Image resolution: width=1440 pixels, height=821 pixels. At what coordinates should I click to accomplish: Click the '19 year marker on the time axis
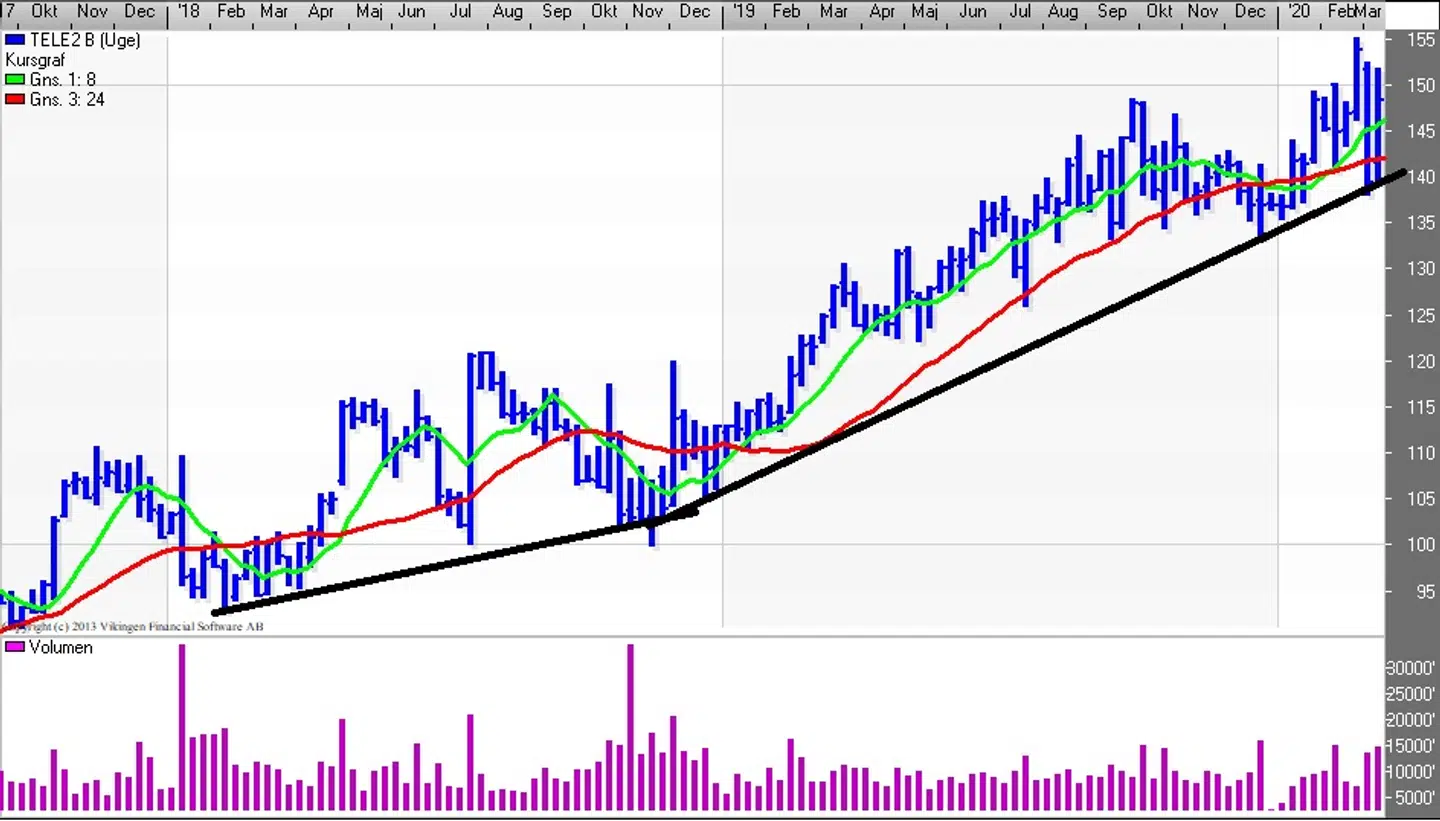click(743, 12)
